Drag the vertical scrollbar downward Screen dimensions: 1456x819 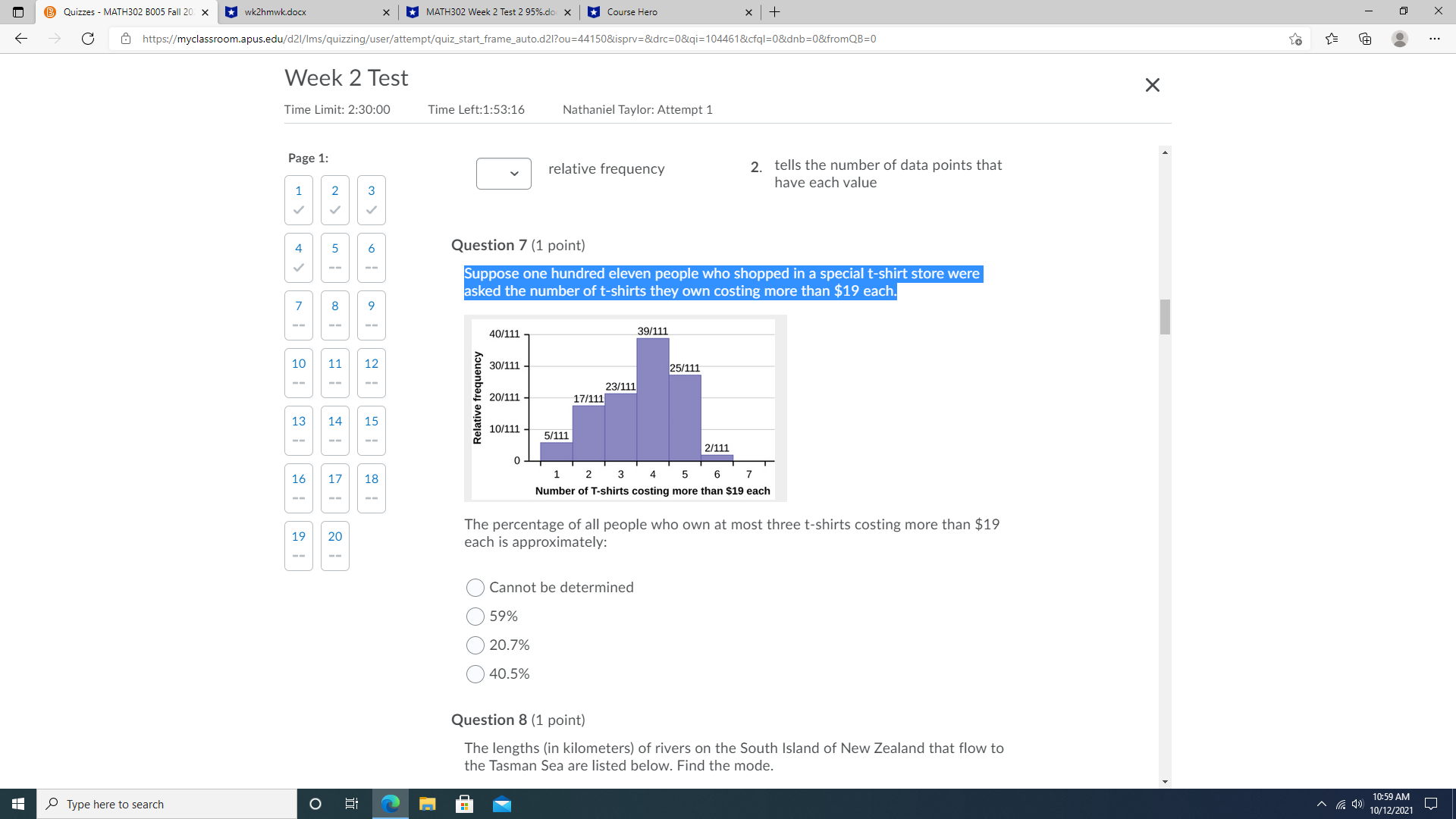pos(1163,310)
